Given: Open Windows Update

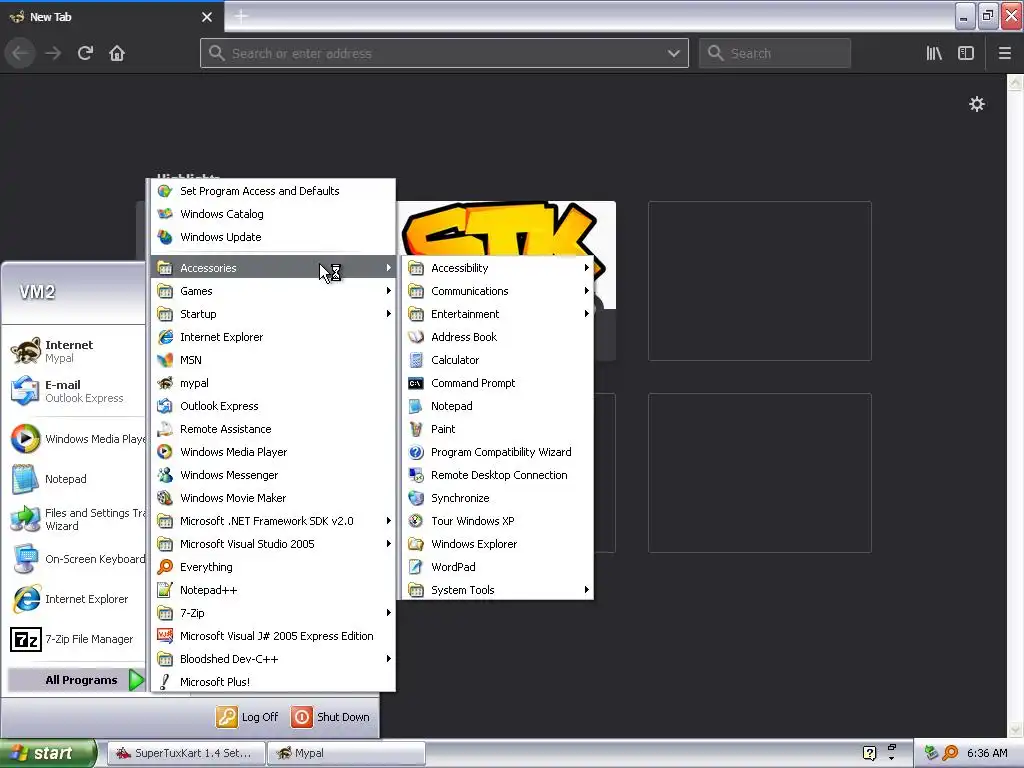Looking at the screenshot, I should (x=273, y=237).
